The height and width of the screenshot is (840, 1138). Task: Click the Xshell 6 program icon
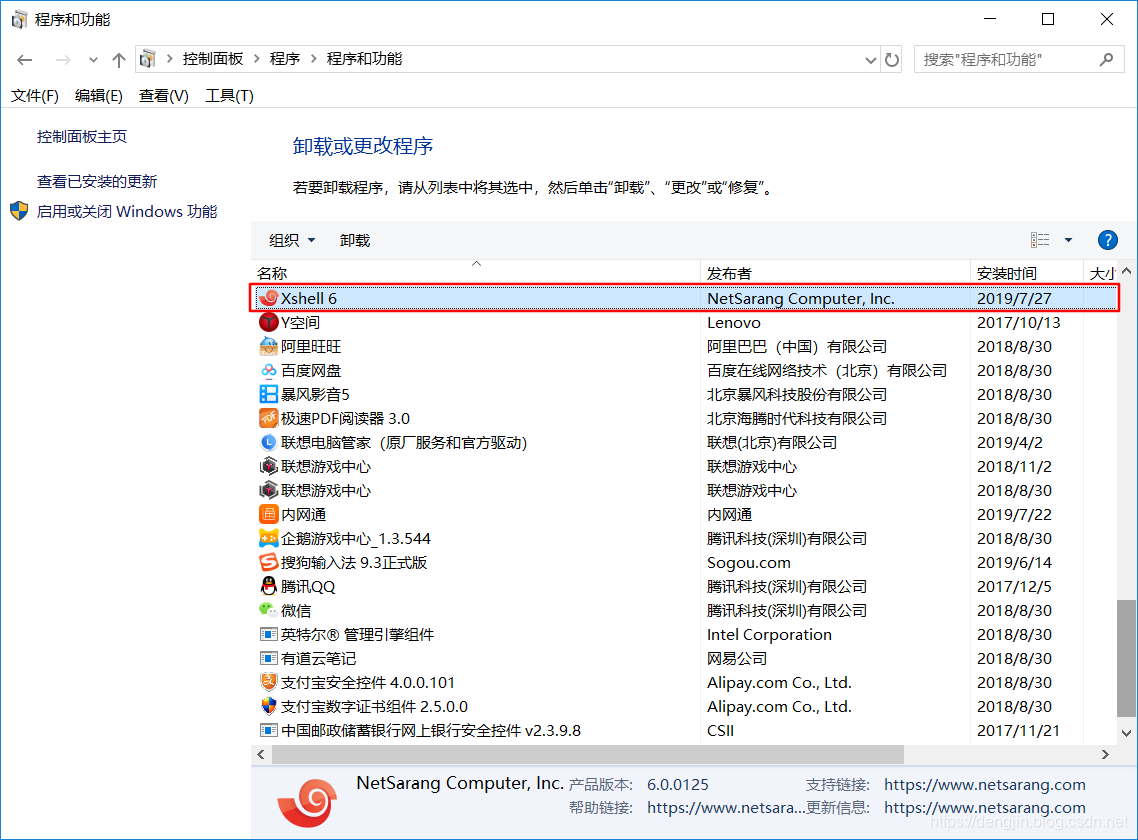coord(269,298)
